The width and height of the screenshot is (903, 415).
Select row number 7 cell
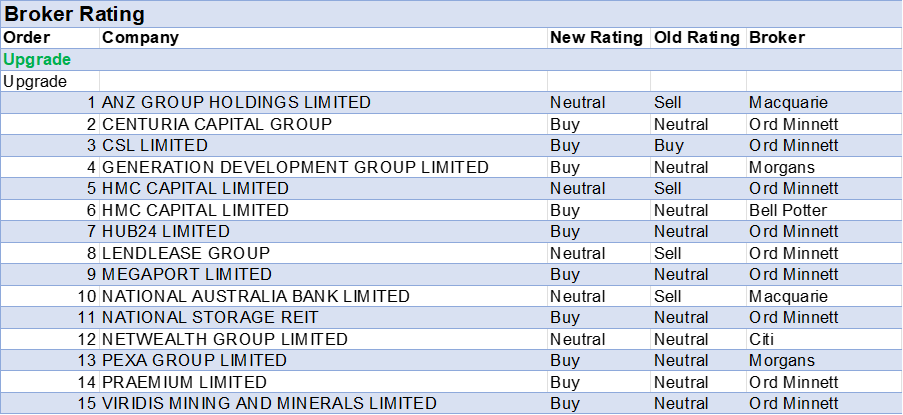90,231
